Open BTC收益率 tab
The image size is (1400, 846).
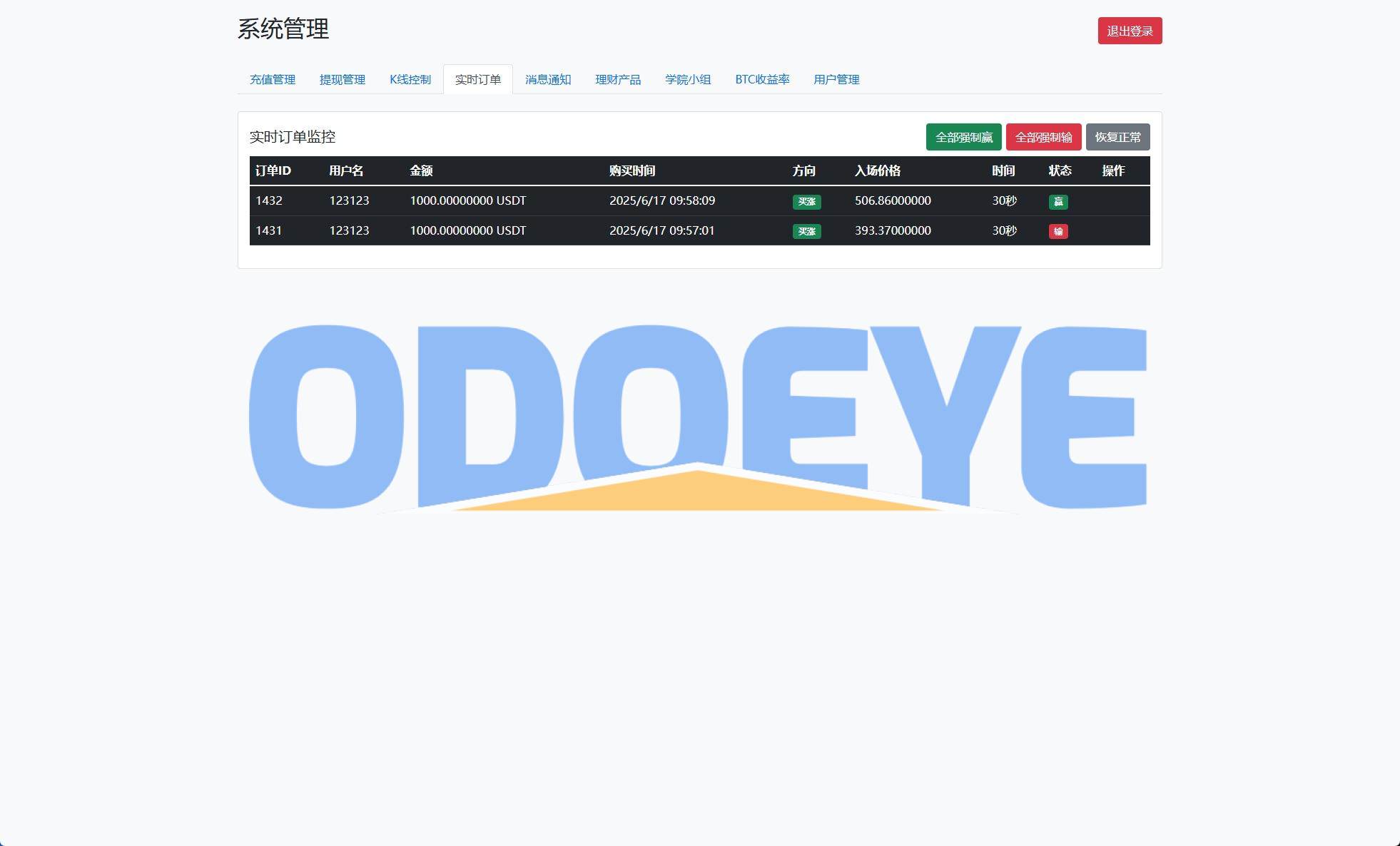point(761,80)
